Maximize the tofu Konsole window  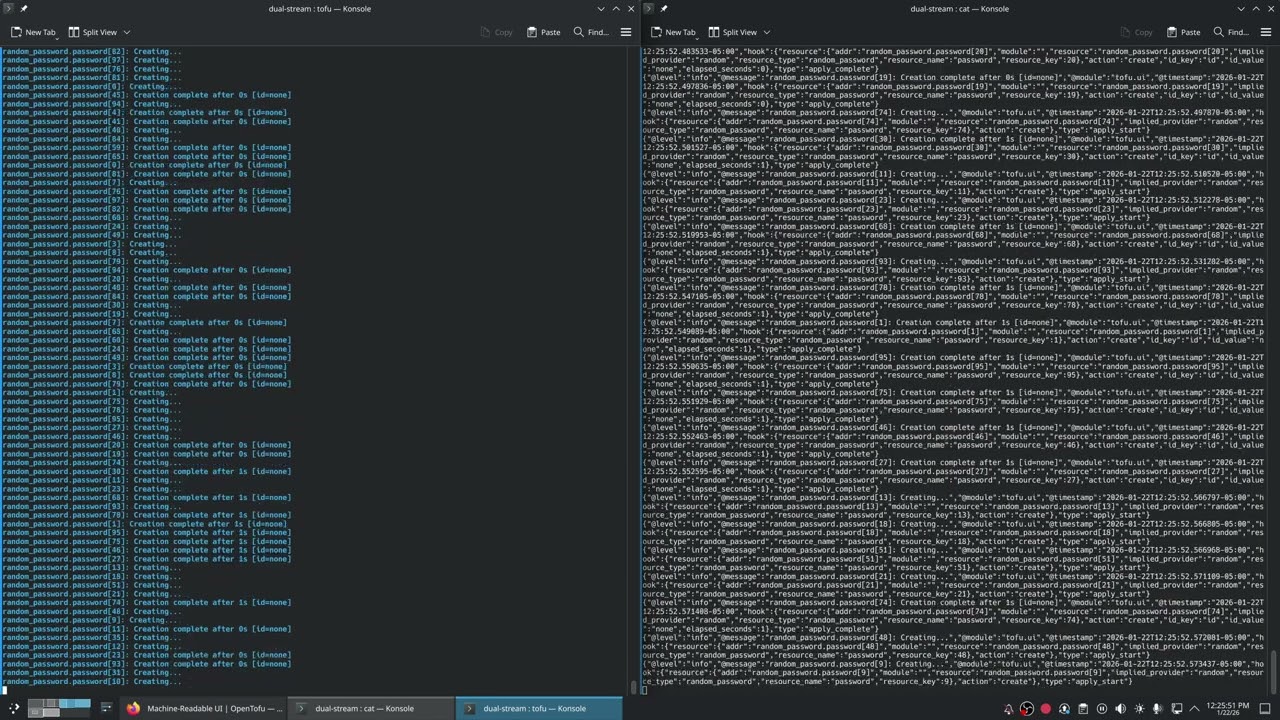[615, 9]
